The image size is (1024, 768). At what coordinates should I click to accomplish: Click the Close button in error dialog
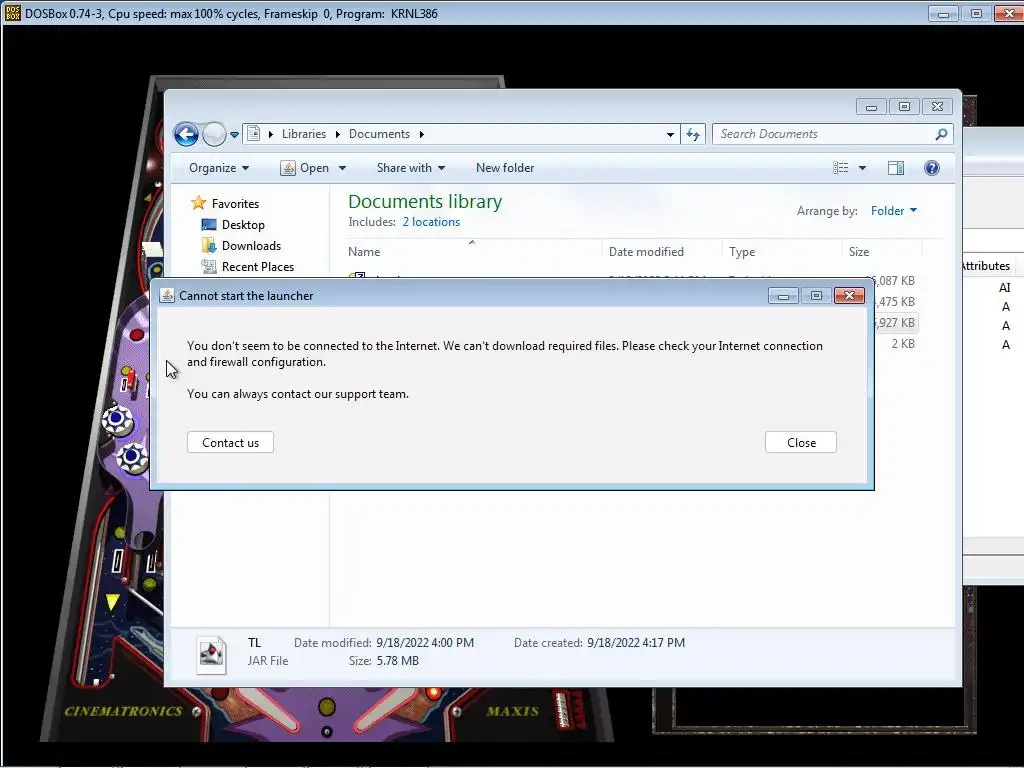click(801, 442)
